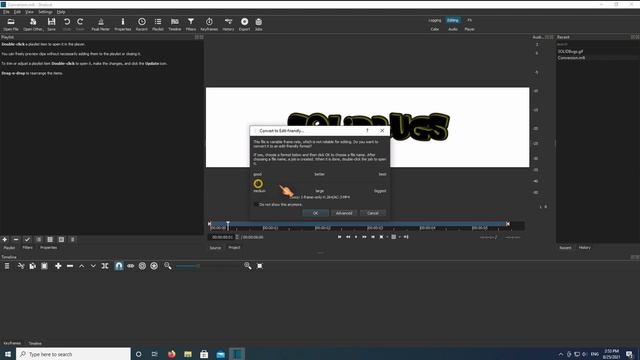Click the timeline Lift up-arrow icon

(x=82, y=266)
